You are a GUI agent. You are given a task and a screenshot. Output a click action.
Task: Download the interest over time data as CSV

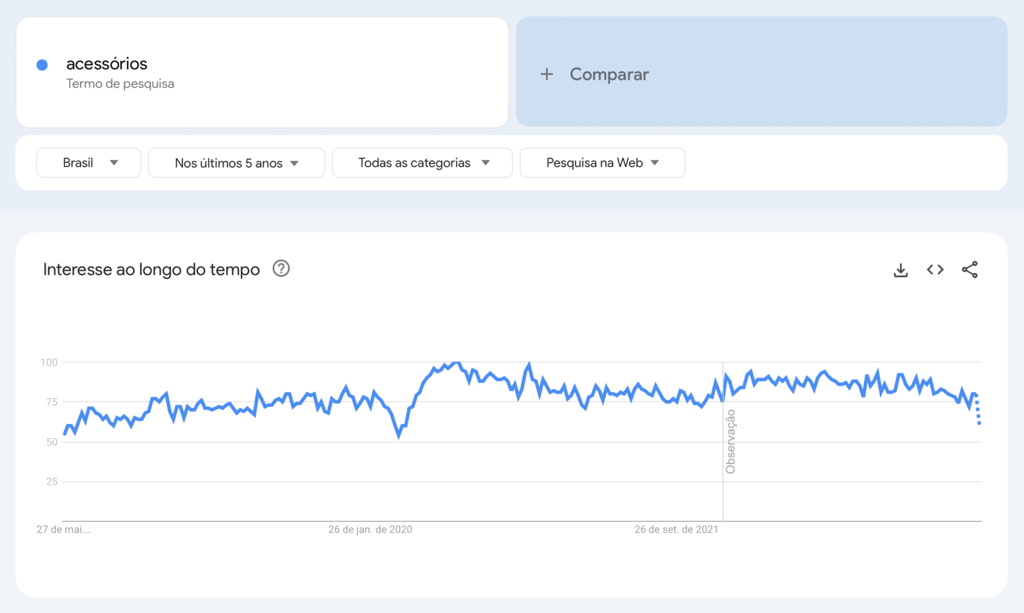[901, 269]
